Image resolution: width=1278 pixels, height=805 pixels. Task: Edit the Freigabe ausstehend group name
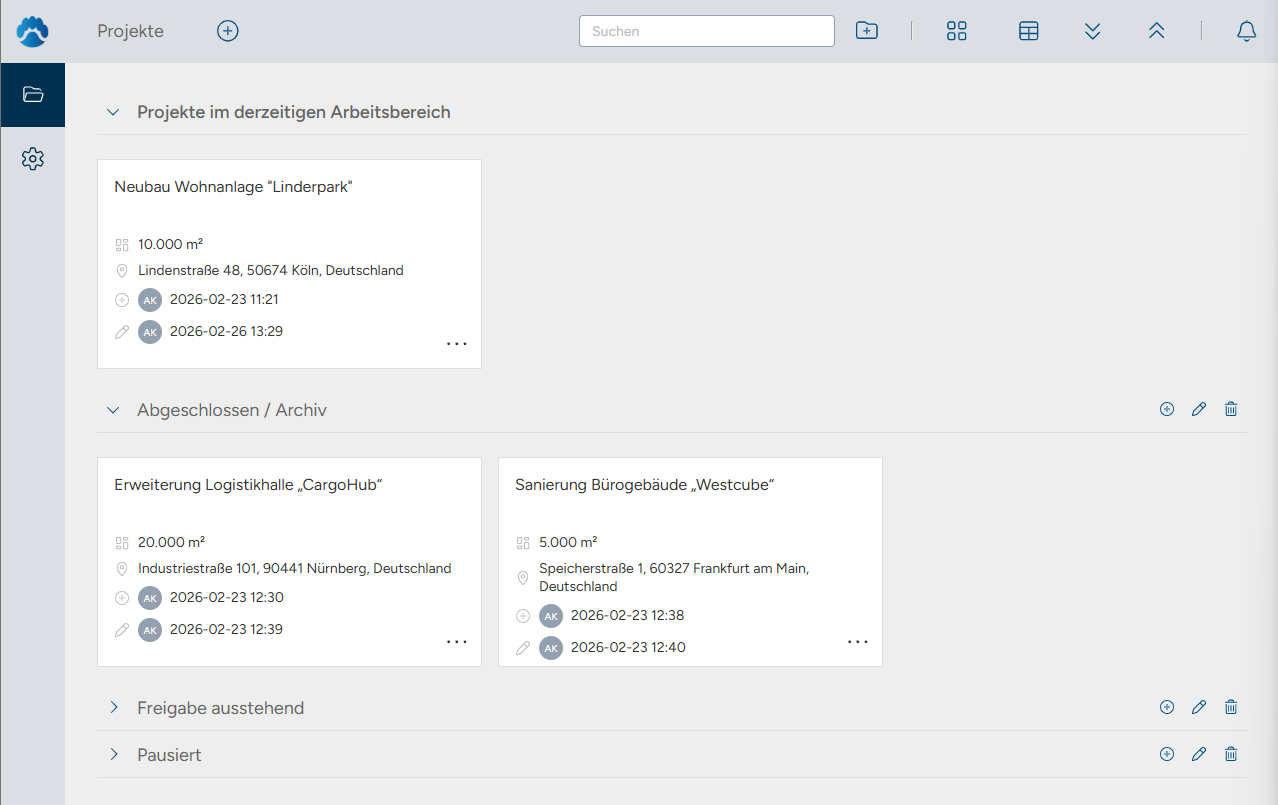(1199, 707)
